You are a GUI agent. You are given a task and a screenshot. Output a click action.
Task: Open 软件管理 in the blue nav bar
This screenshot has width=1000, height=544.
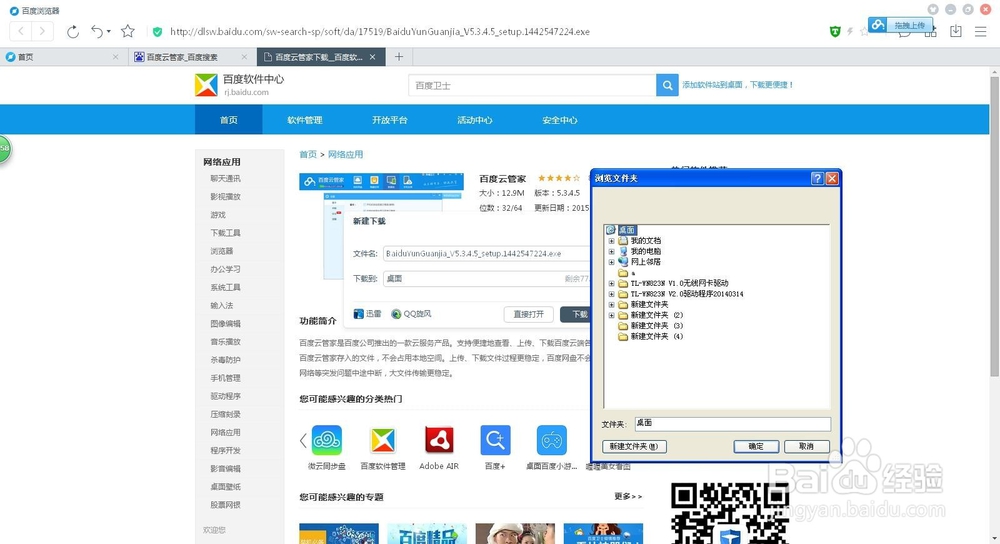point(305,120)
